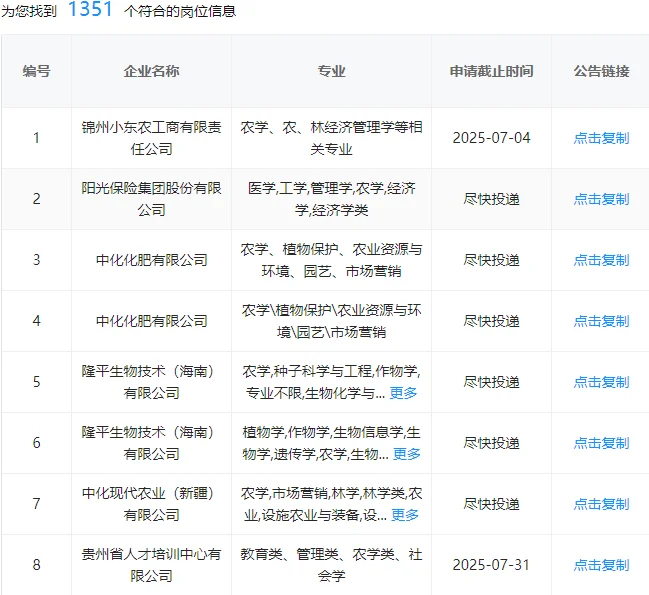
Task: Click 尽快投递 in row 2
Action: point(491,199)
